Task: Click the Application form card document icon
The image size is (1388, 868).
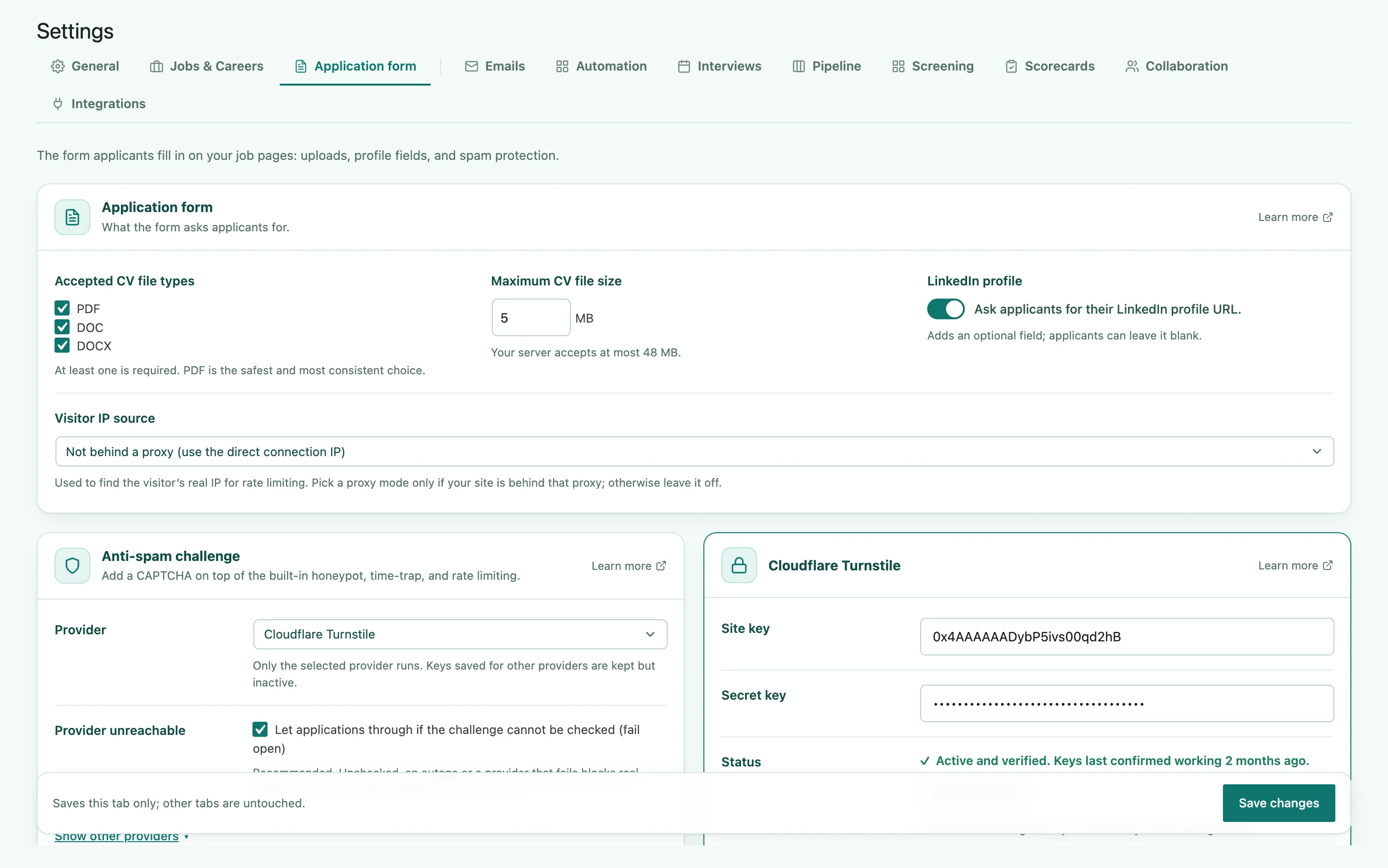Action: click(x=72, y=217)
